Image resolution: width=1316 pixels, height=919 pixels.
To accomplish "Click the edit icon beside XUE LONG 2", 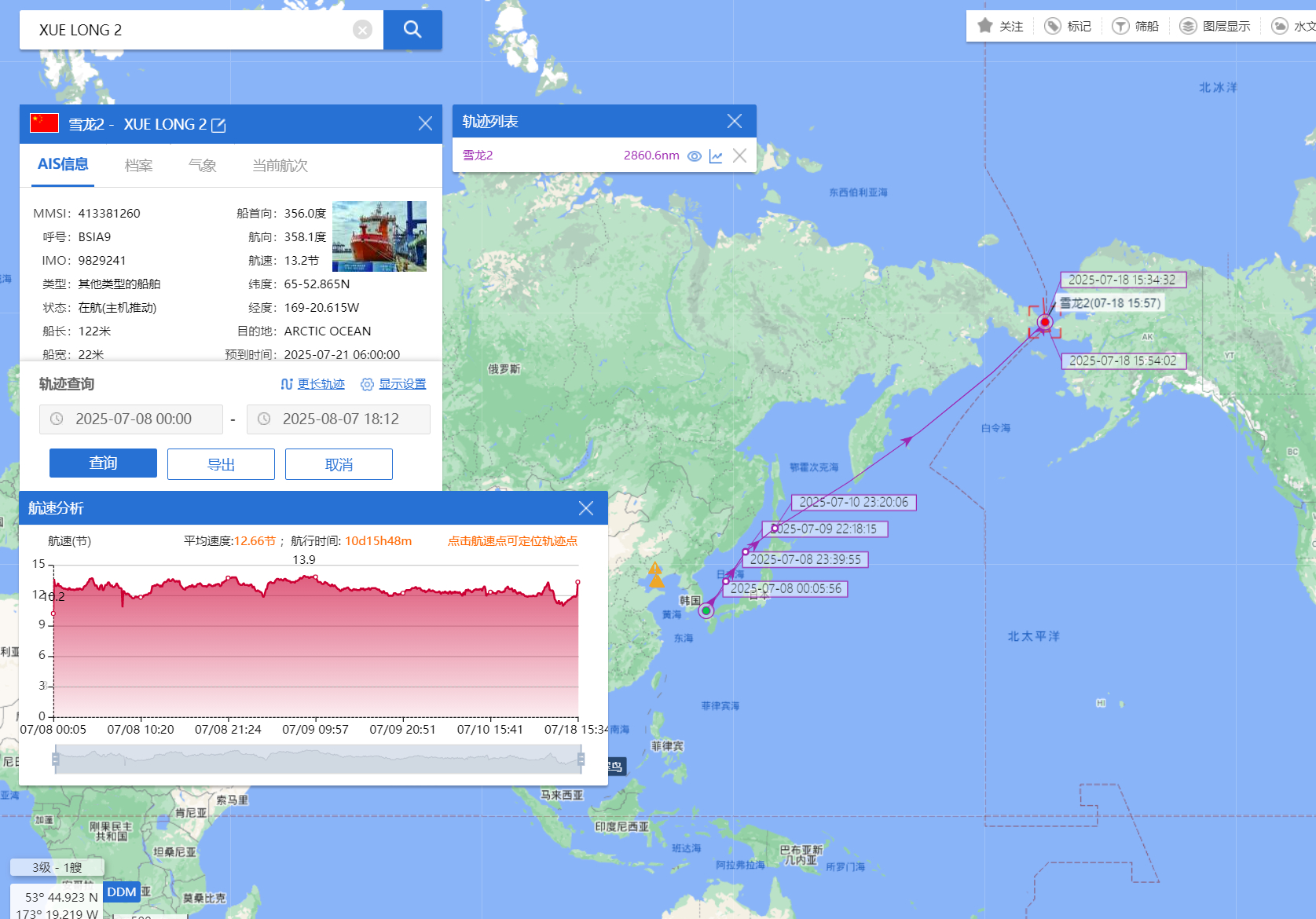I will [x=218, y=126].
